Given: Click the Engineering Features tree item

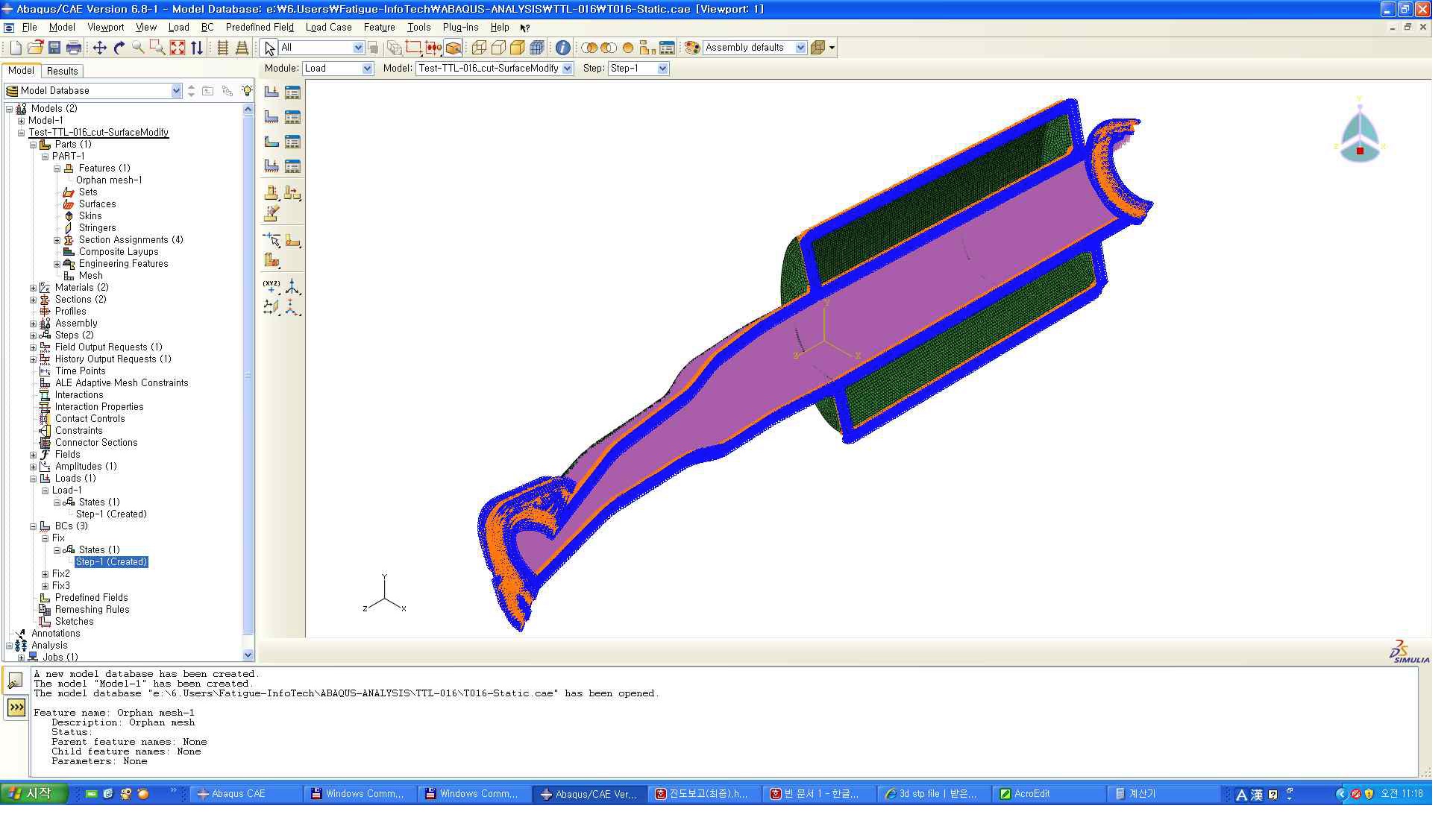Looking at the screenshot, I should (123, 264).
